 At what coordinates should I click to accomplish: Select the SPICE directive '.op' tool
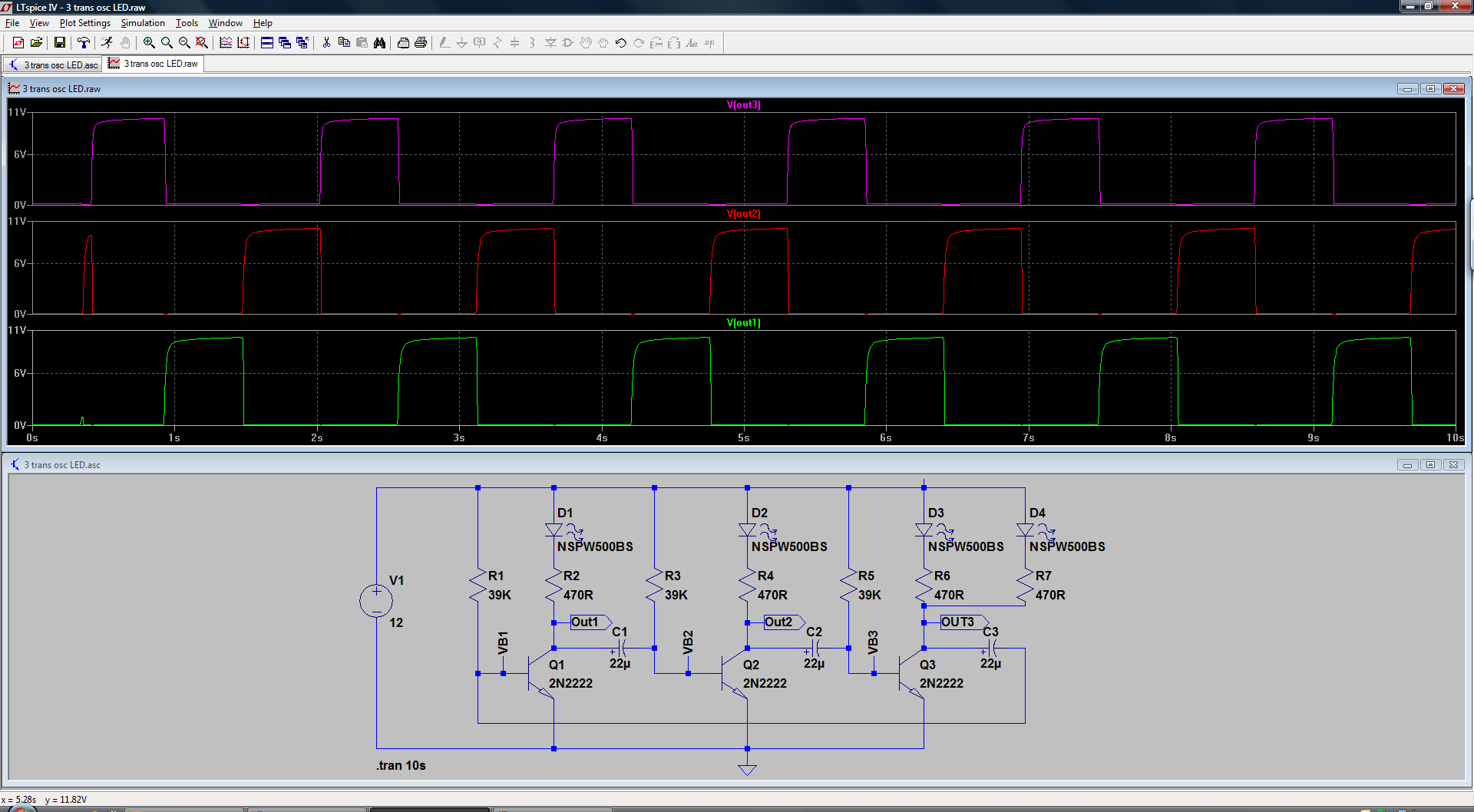click(x=709, y=43)
